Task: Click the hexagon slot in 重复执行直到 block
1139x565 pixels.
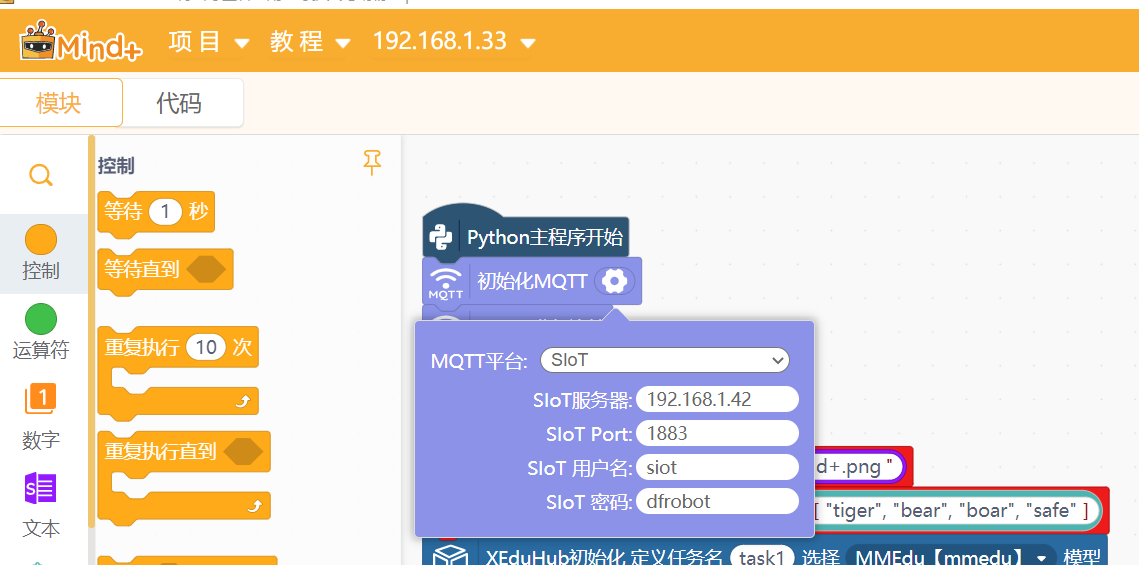Action: click(243, 452)
